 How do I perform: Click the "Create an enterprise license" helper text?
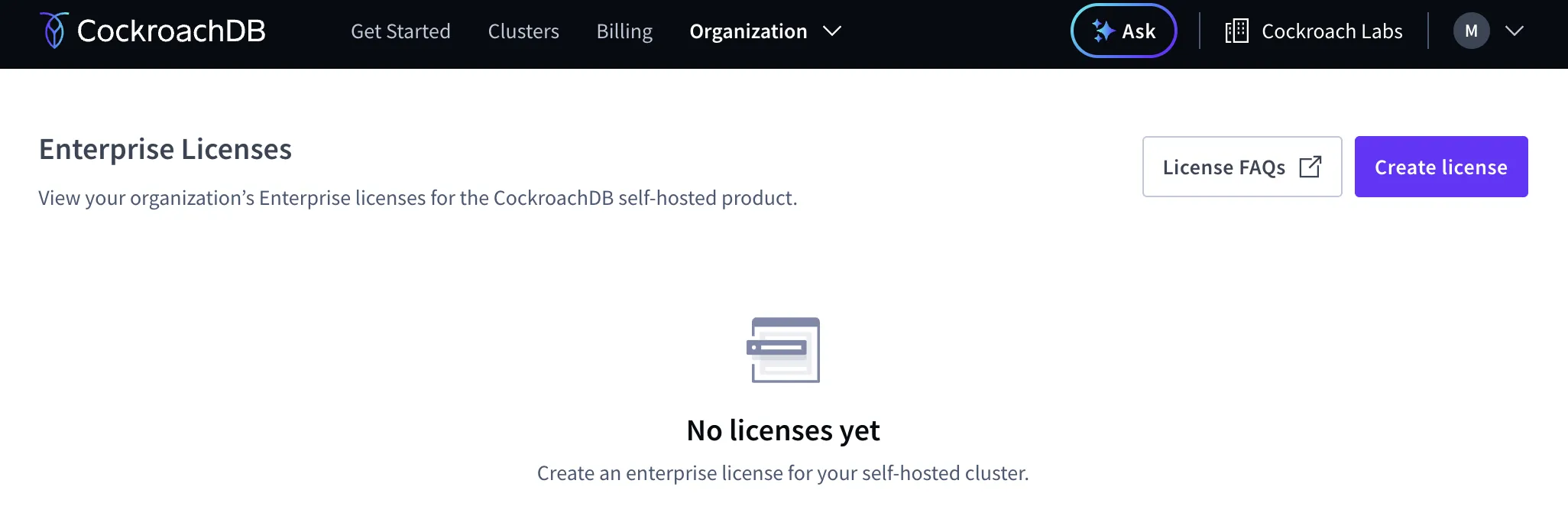(x=782, y=473)
